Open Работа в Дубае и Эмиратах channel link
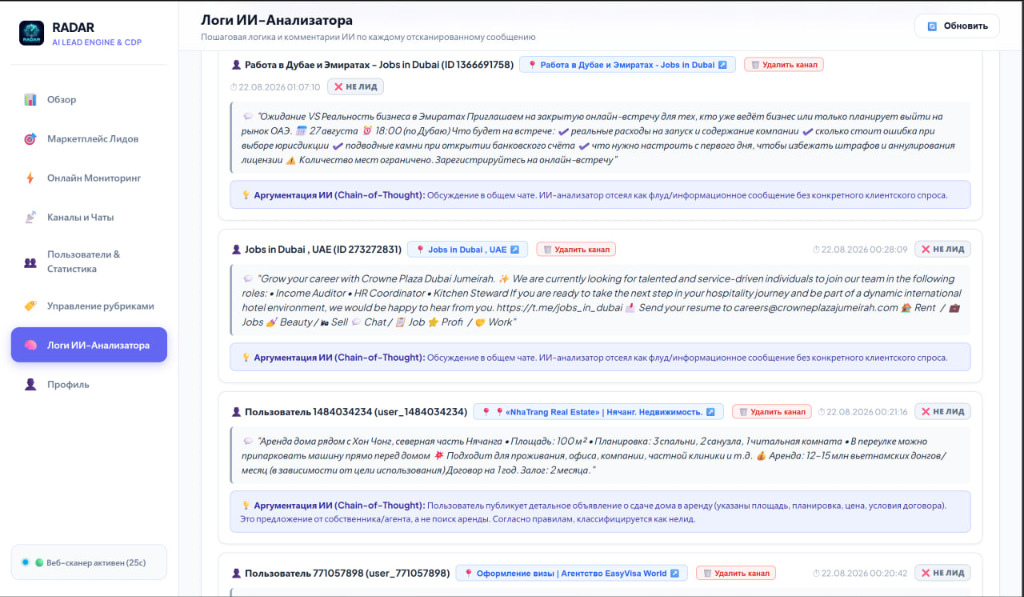 pos(627,65)
